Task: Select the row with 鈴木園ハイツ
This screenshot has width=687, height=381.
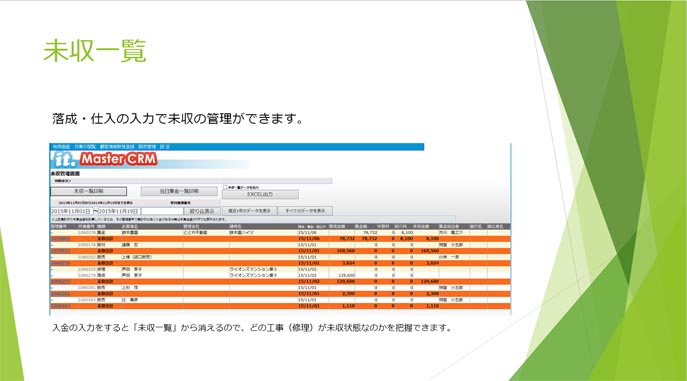Action: click(x=280, y=233)
